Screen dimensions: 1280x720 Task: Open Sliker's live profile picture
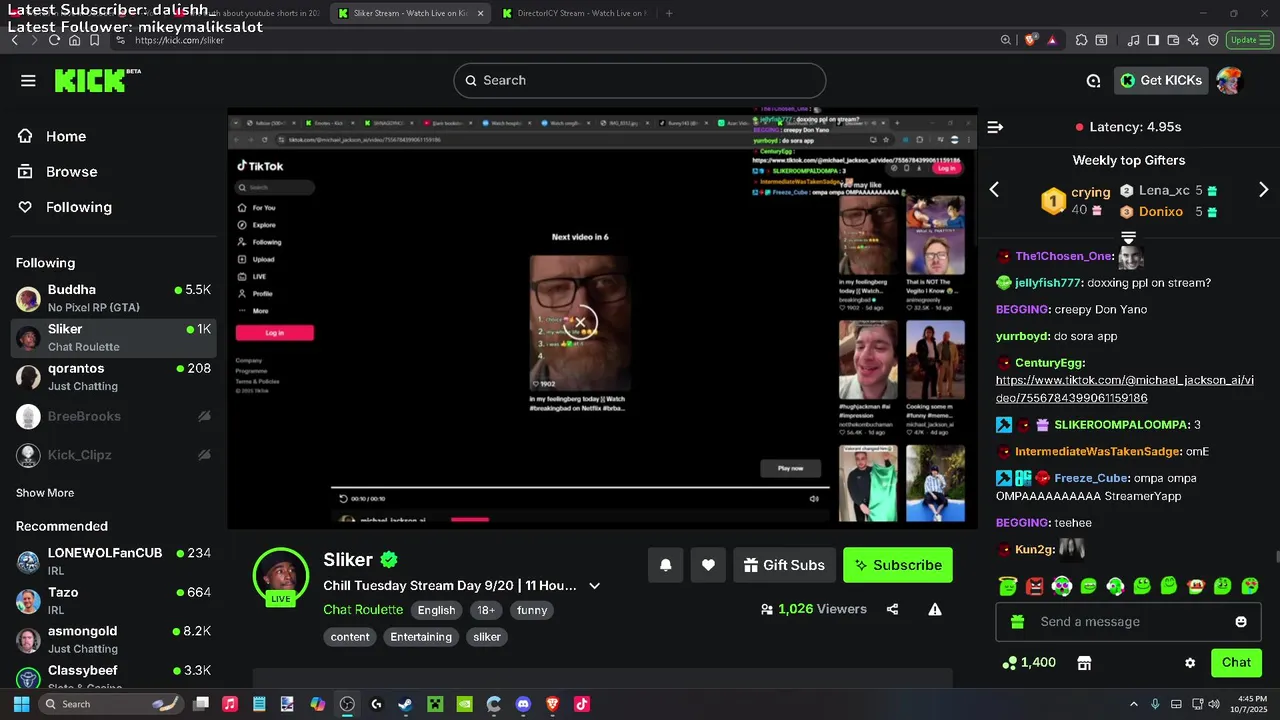pyautogui.click(x=281, y=577)
